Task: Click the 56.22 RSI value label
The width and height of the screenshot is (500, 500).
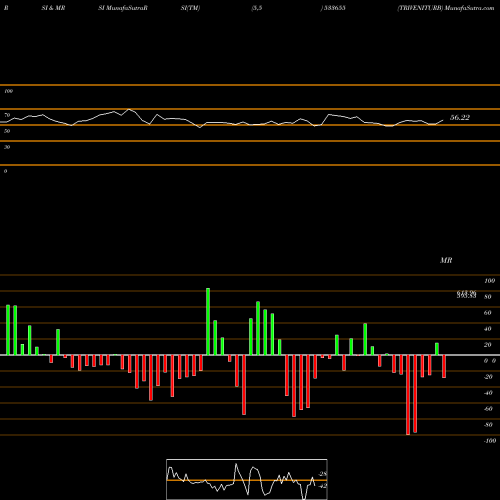Action: click(x=460, y=117)
